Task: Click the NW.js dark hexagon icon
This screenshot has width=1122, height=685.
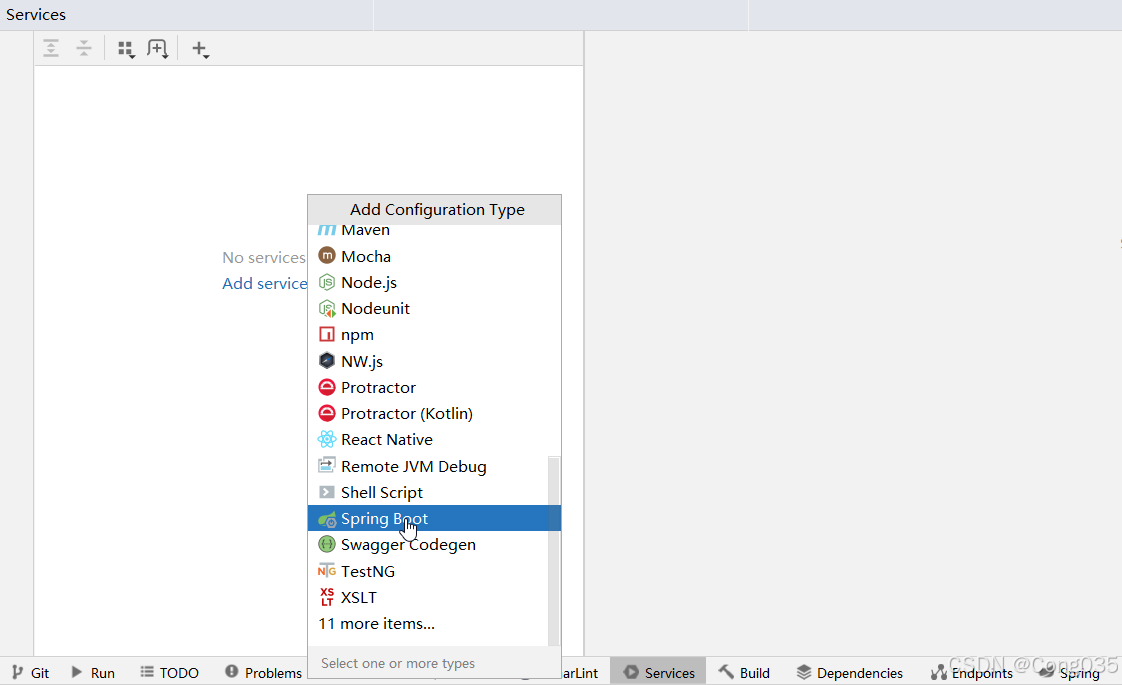Action: (327, 361)
